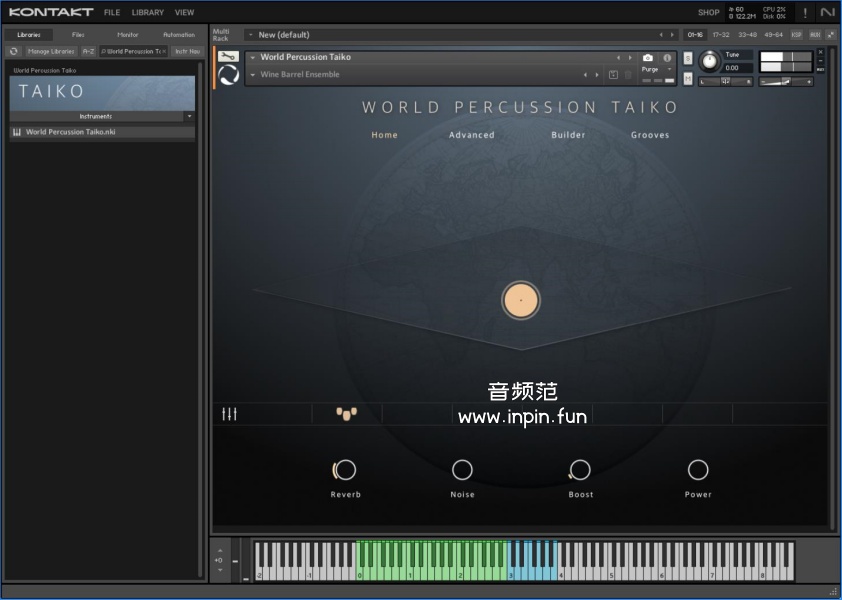Select the next snapshot for Wine Barrel Ensemble
The height and width of the screenshot is (600, 842).
click(597, 75)
